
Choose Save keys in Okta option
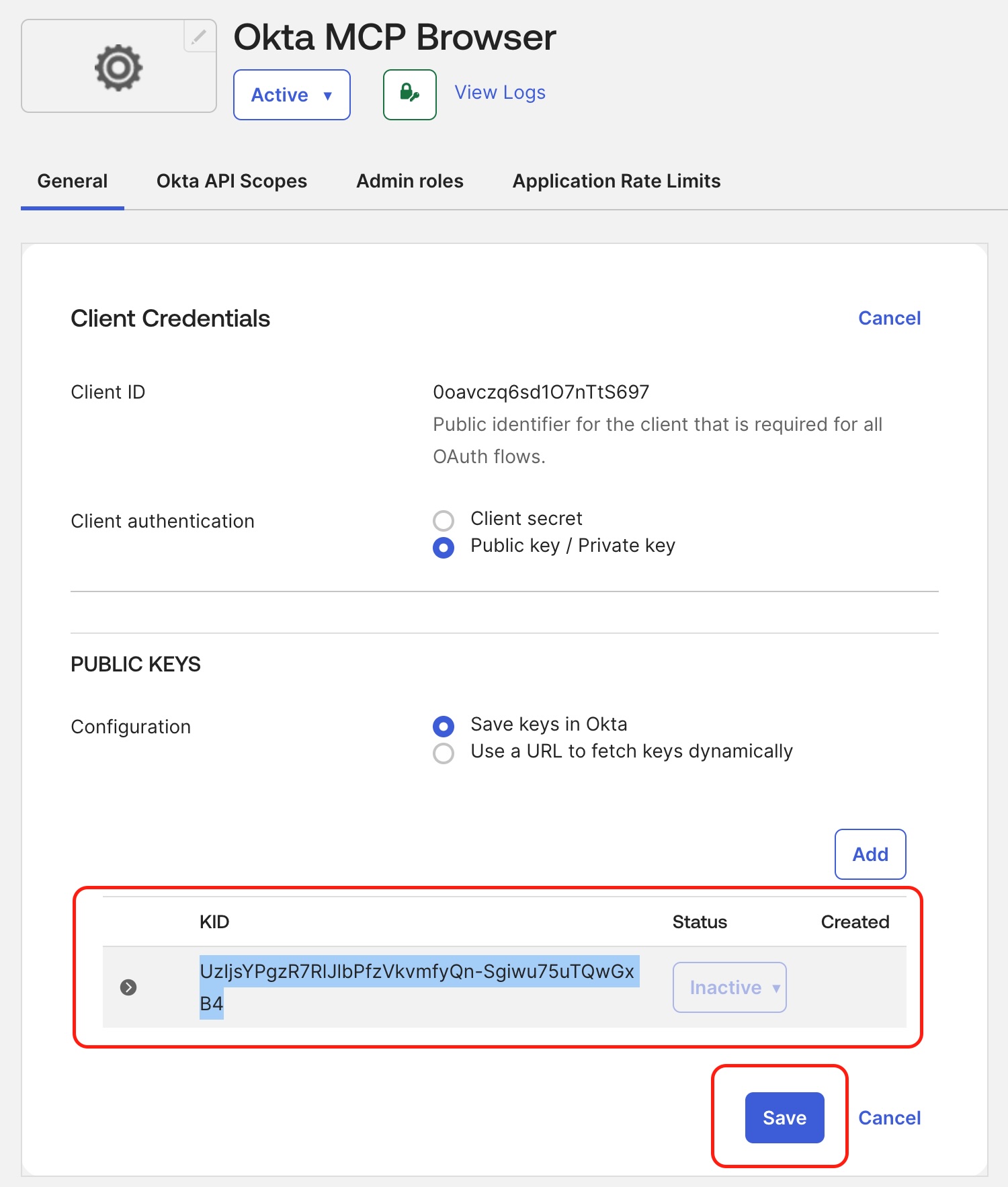[444, 726]
